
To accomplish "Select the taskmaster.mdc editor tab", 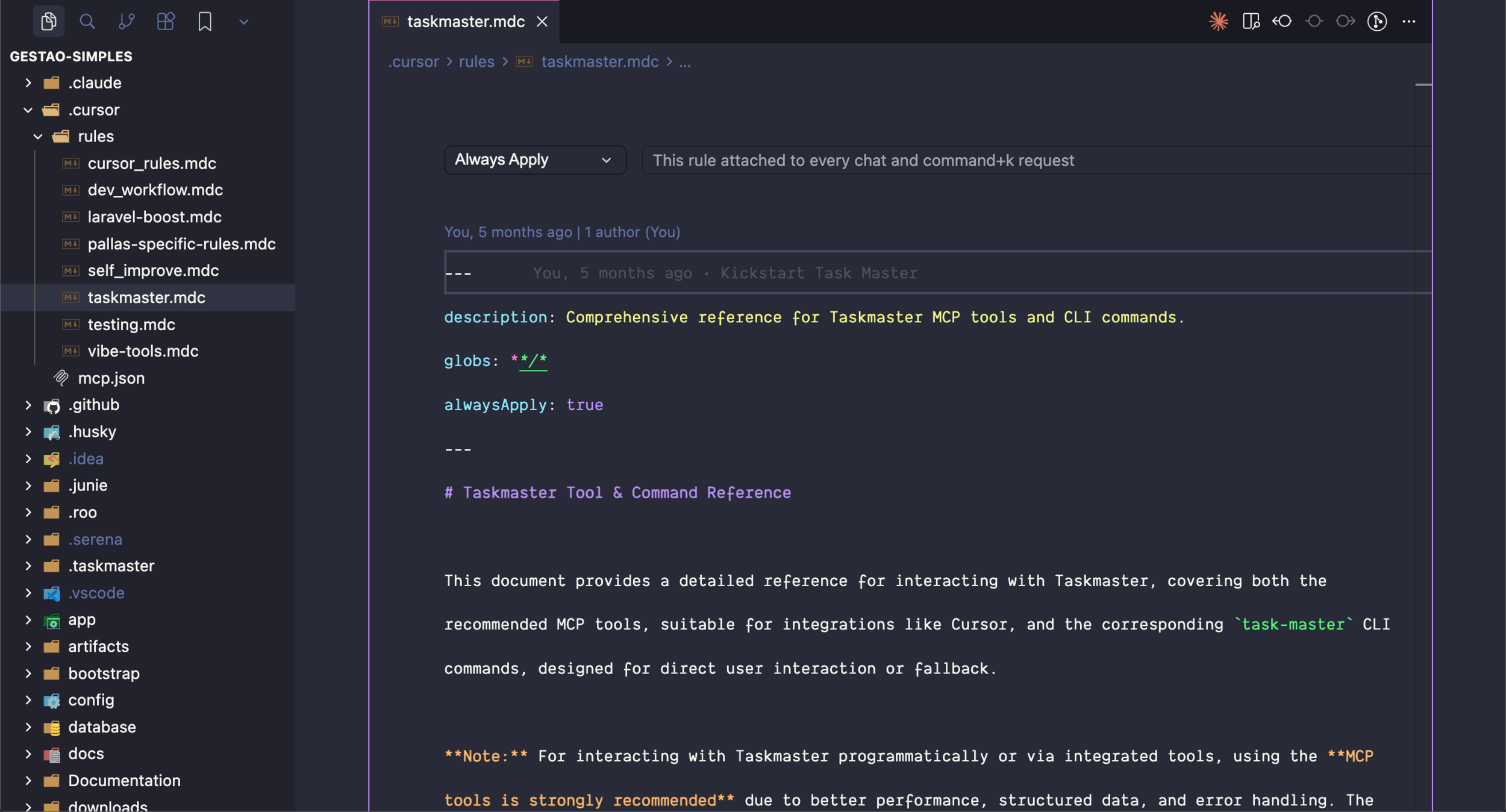I will pos(465,22).
